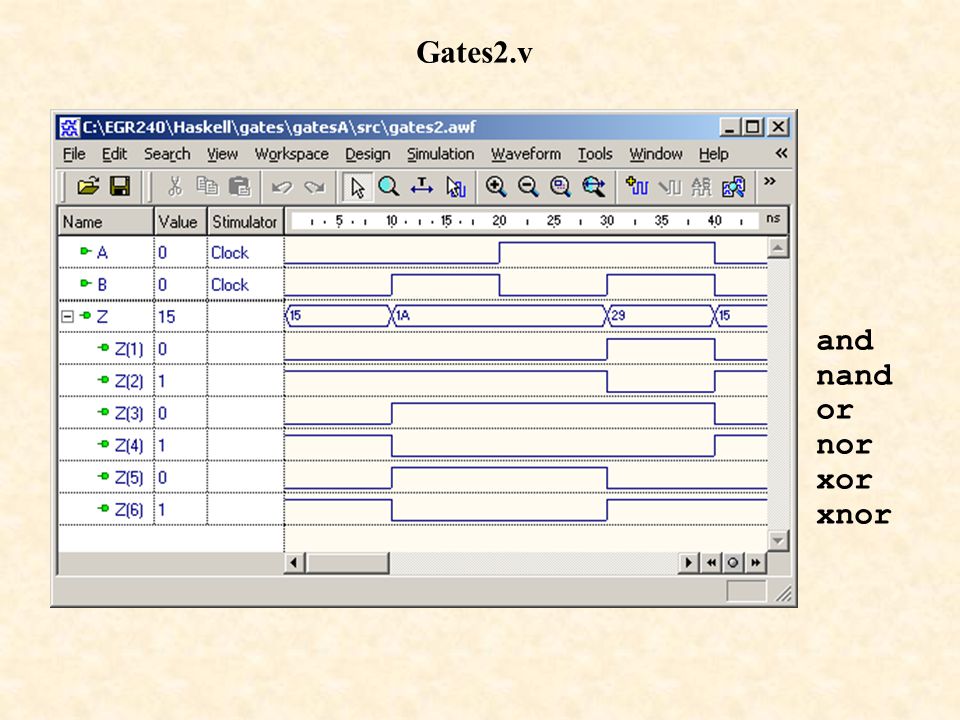
Task: Select signal Z(2) row
Action: [x=128, y=381]
